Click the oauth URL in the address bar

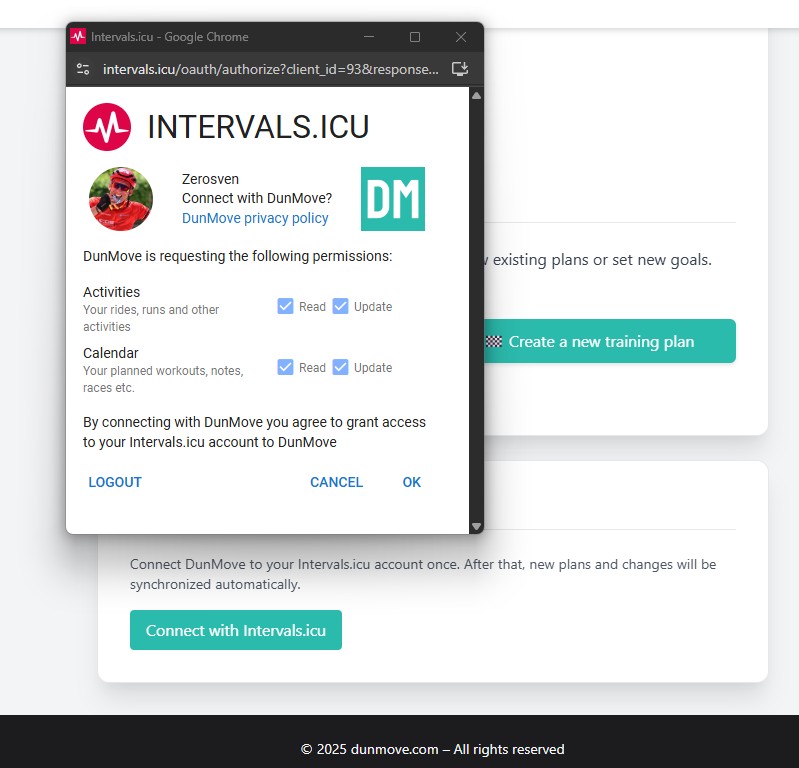[x=270, y=69]
